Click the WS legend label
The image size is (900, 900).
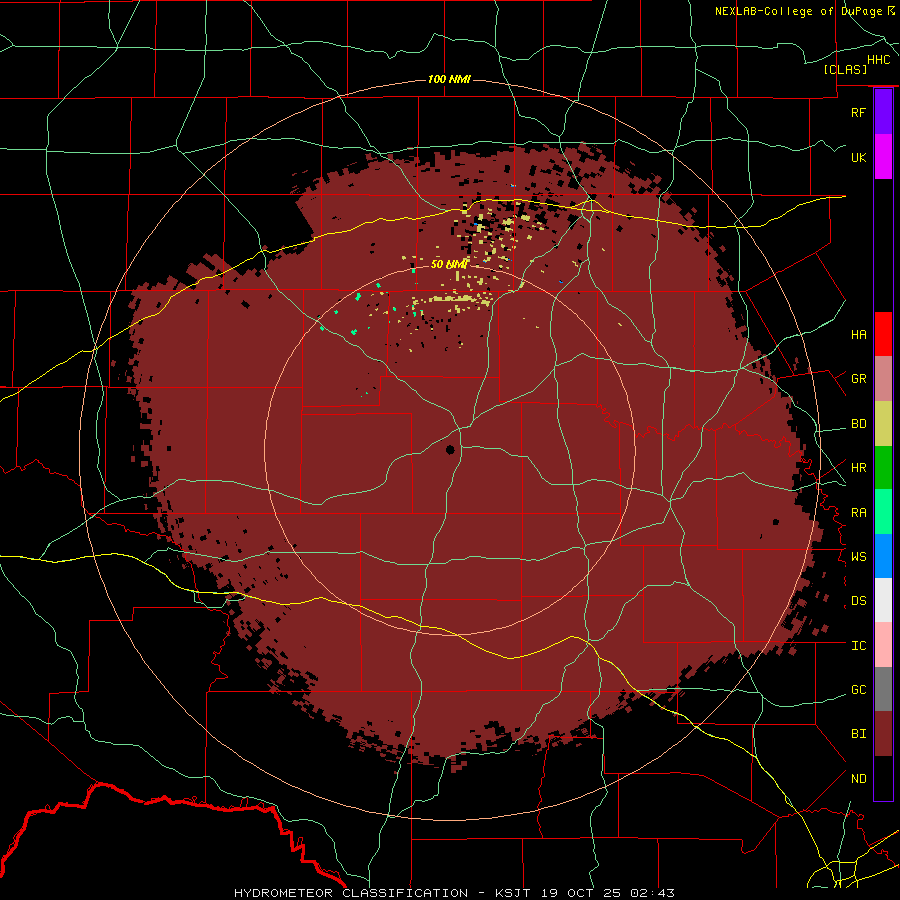pos(858,557)
